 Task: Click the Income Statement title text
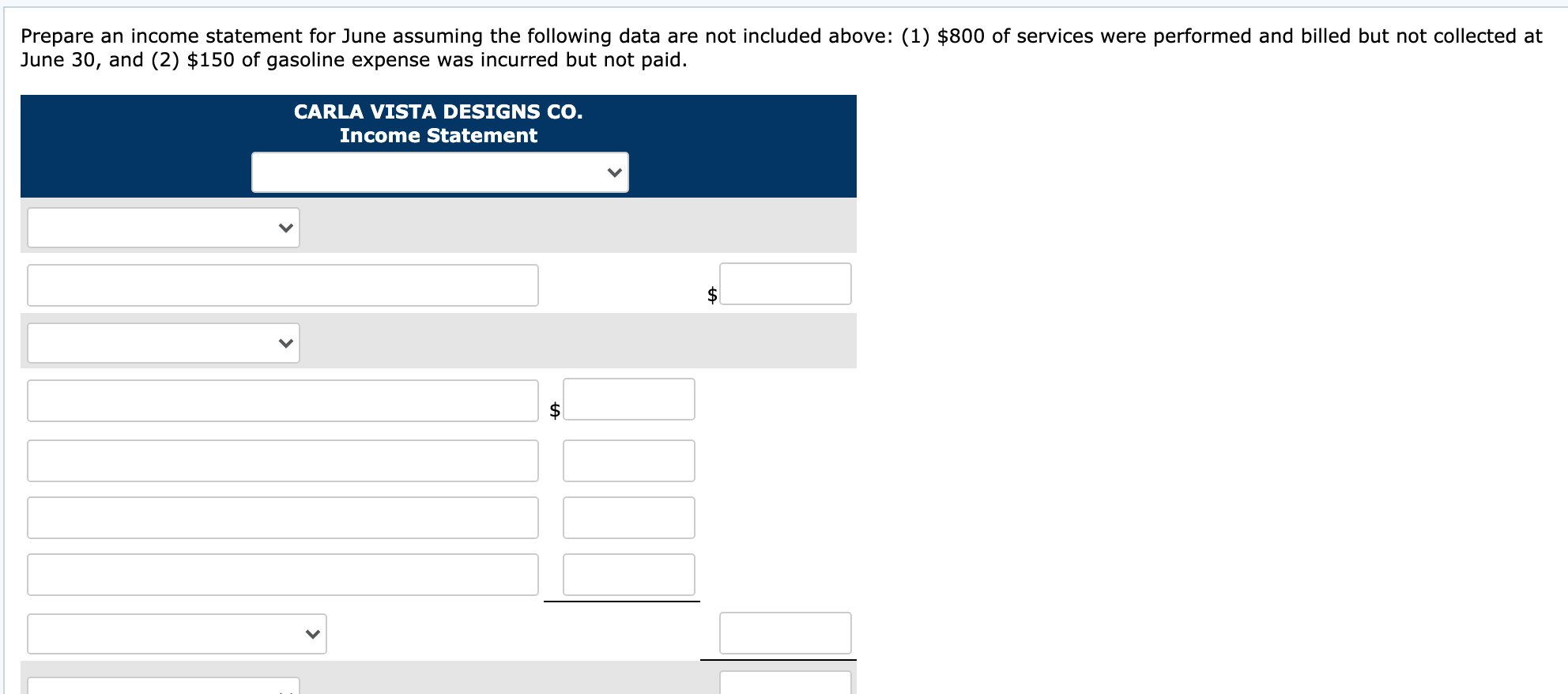pos(439,134)
